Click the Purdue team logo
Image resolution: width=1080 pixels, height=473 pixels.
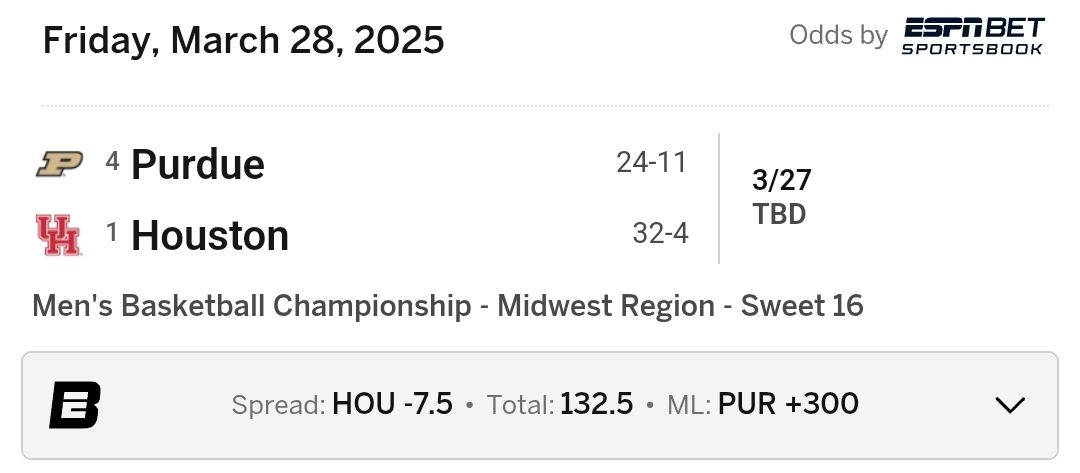coord(58,164)
